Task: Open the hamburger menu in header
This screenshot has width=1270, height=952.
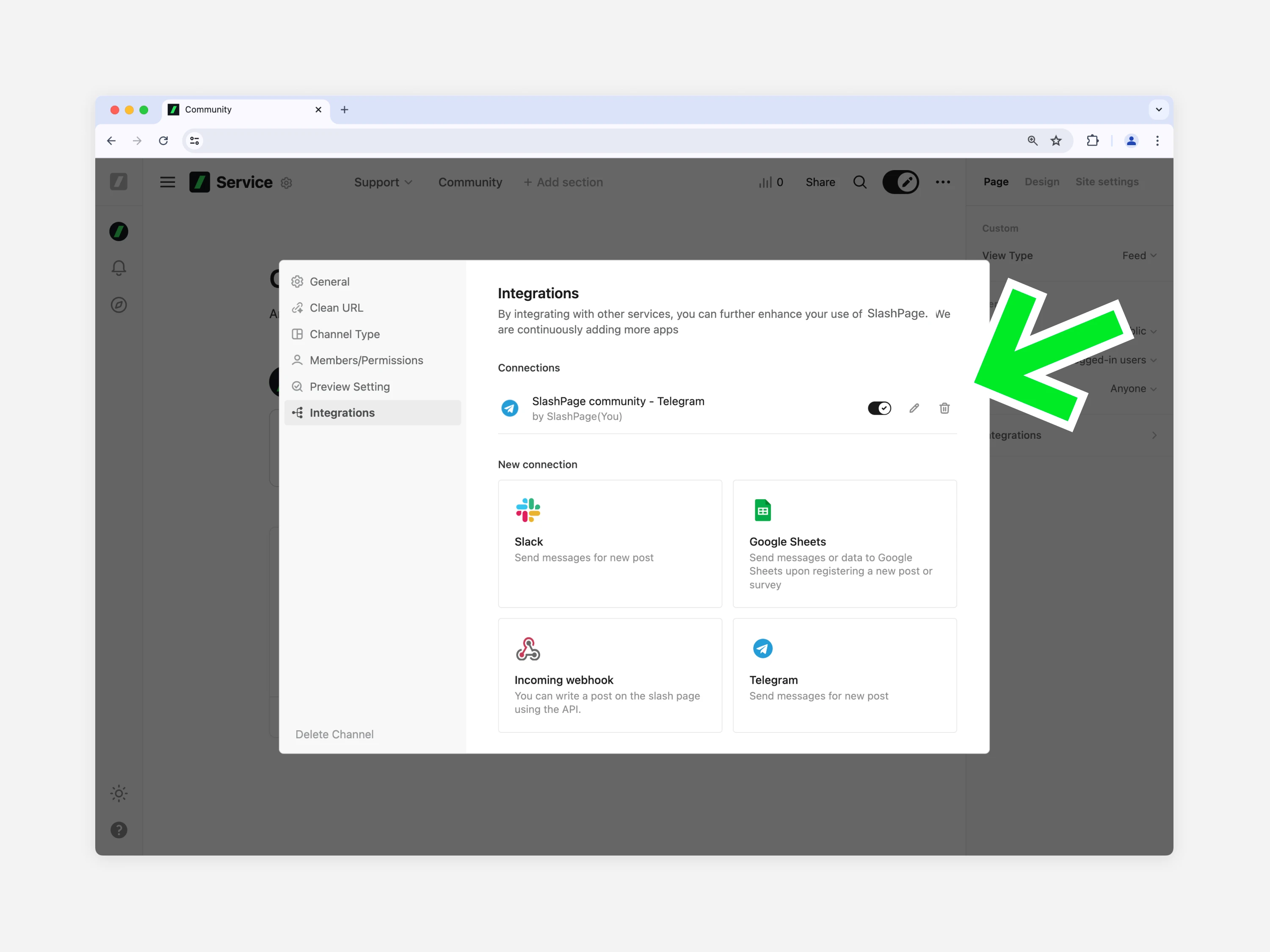Action: (168, 182)
